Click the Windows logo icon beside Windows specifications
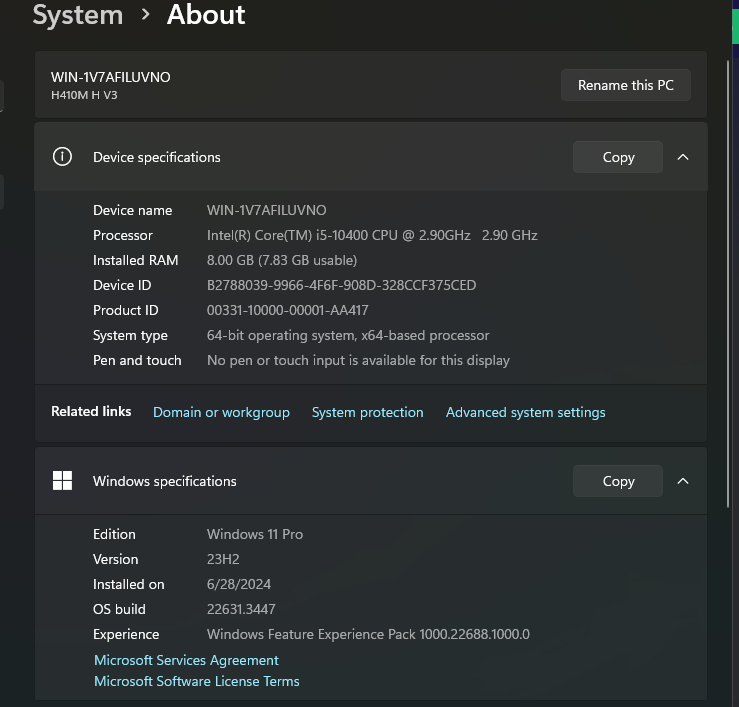Screen dimensions: 739x707 coord(62,481)
